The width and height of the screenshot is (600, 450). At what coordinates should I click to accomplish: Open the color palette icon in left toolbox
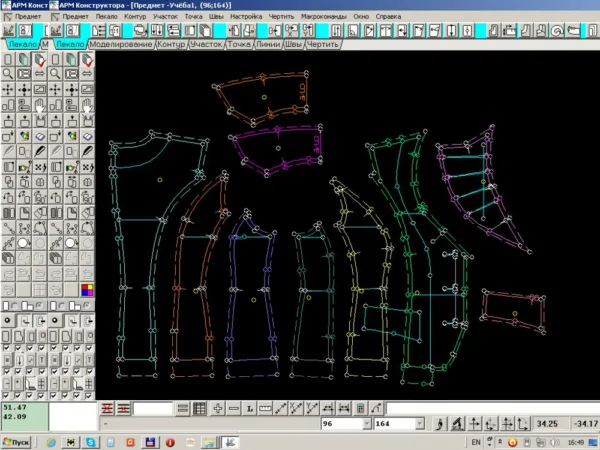[x=87, y=290]
